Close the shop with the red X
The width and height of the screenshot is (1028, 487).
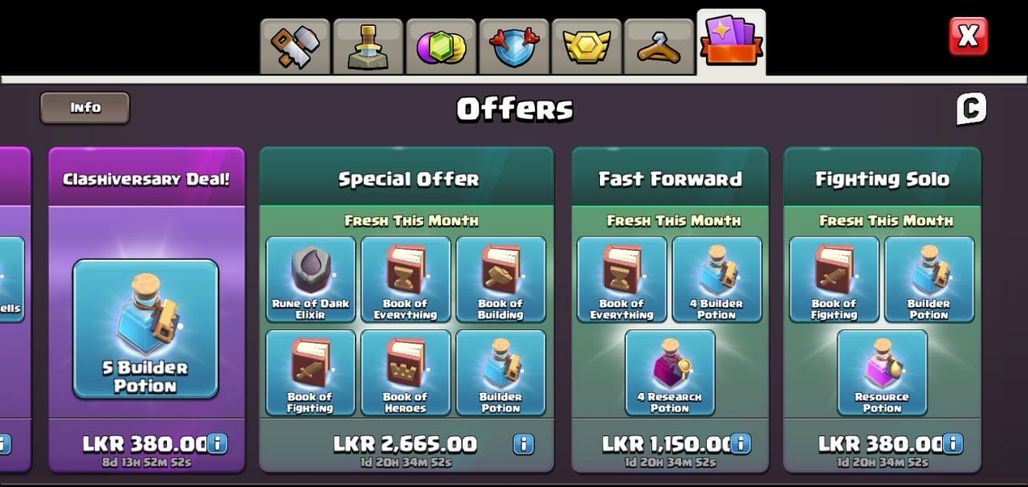968,37
